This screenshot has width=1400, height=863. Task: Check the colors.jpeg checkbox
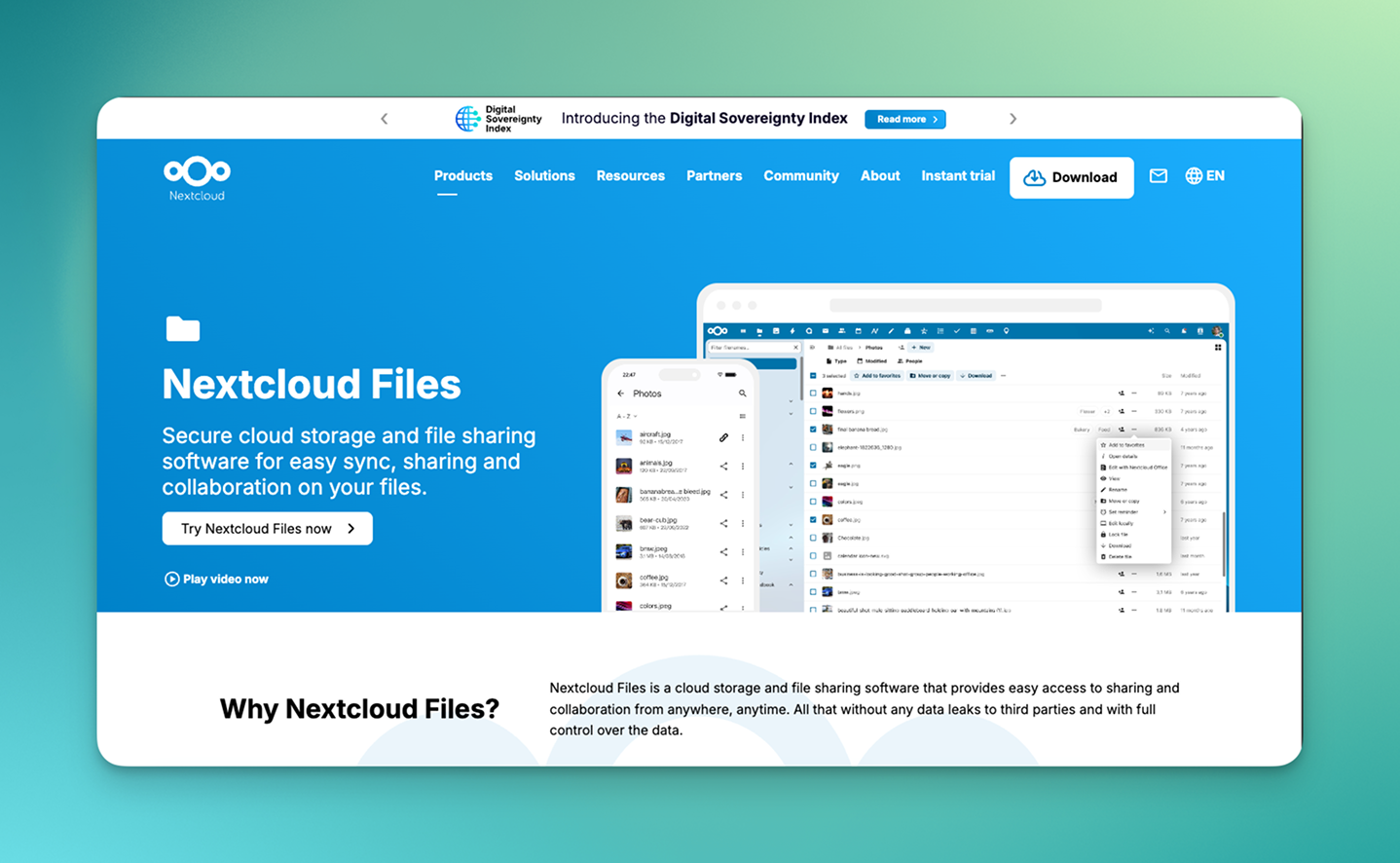[813, 502]
